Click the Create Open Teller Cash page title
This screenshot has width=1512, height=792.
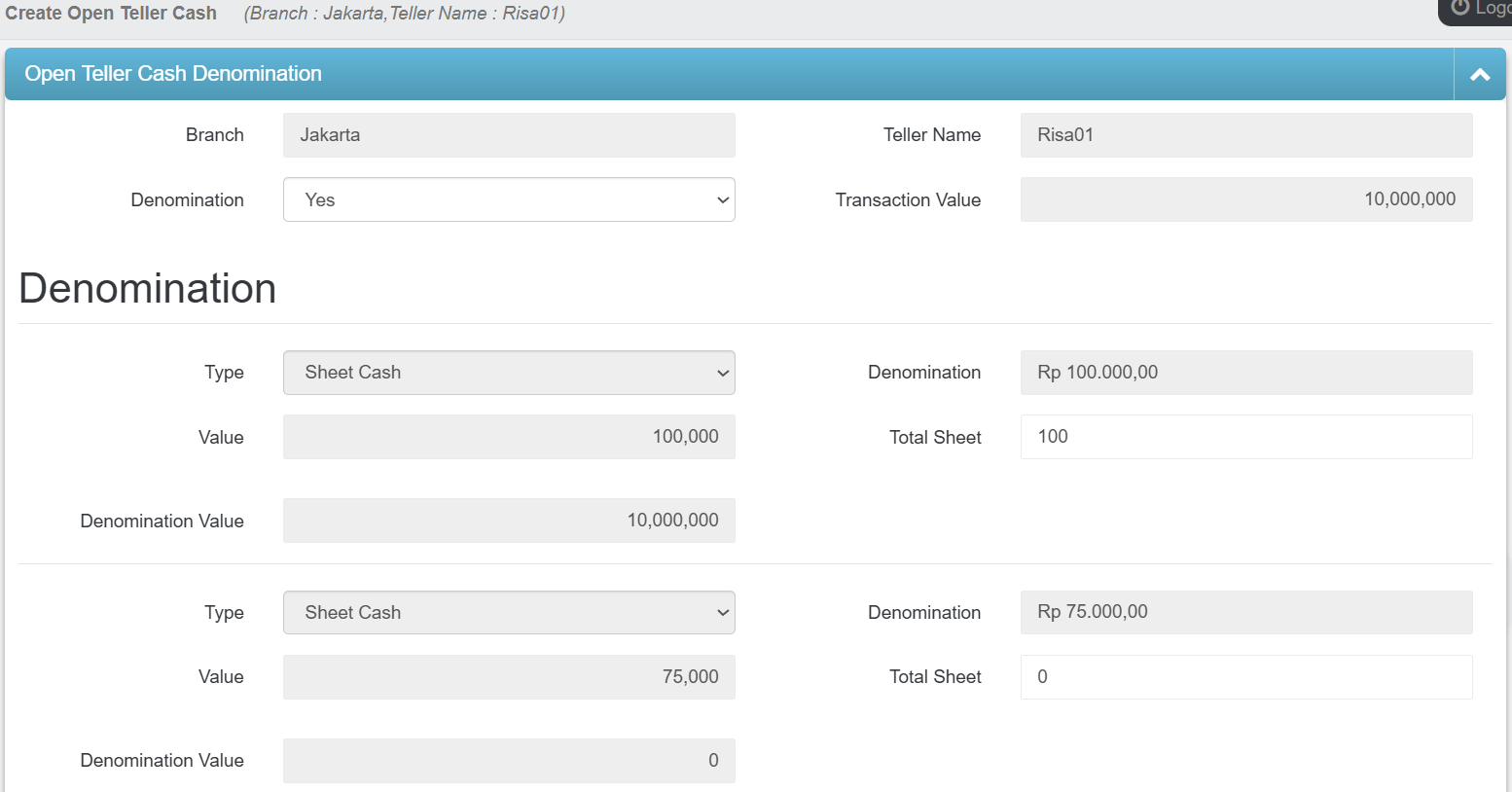pyautogui.click(x=111, y=14)
